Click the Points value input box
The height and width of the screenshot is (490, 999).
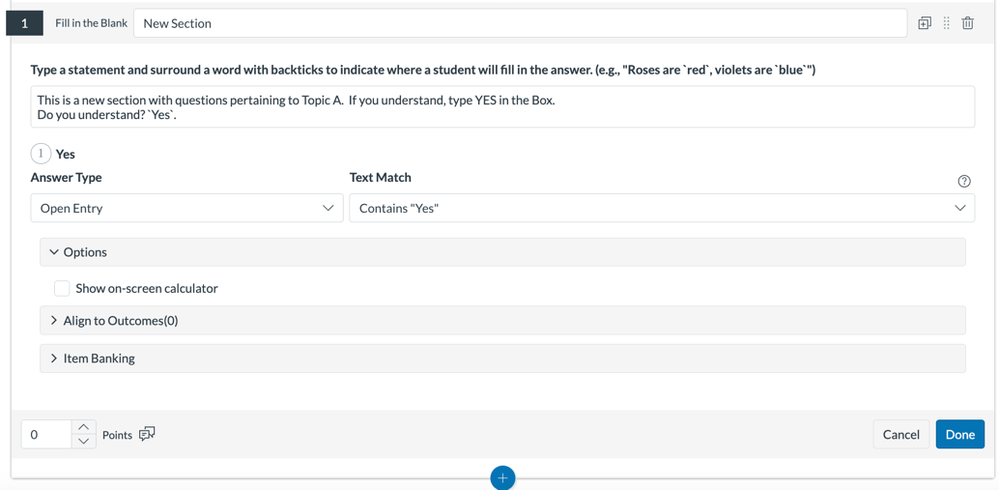click(x=47, y=434)
